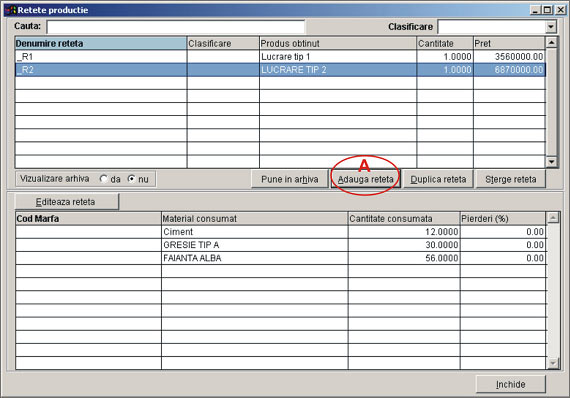Click the 'Lucrare tip 1' product cell

[338, 57]
